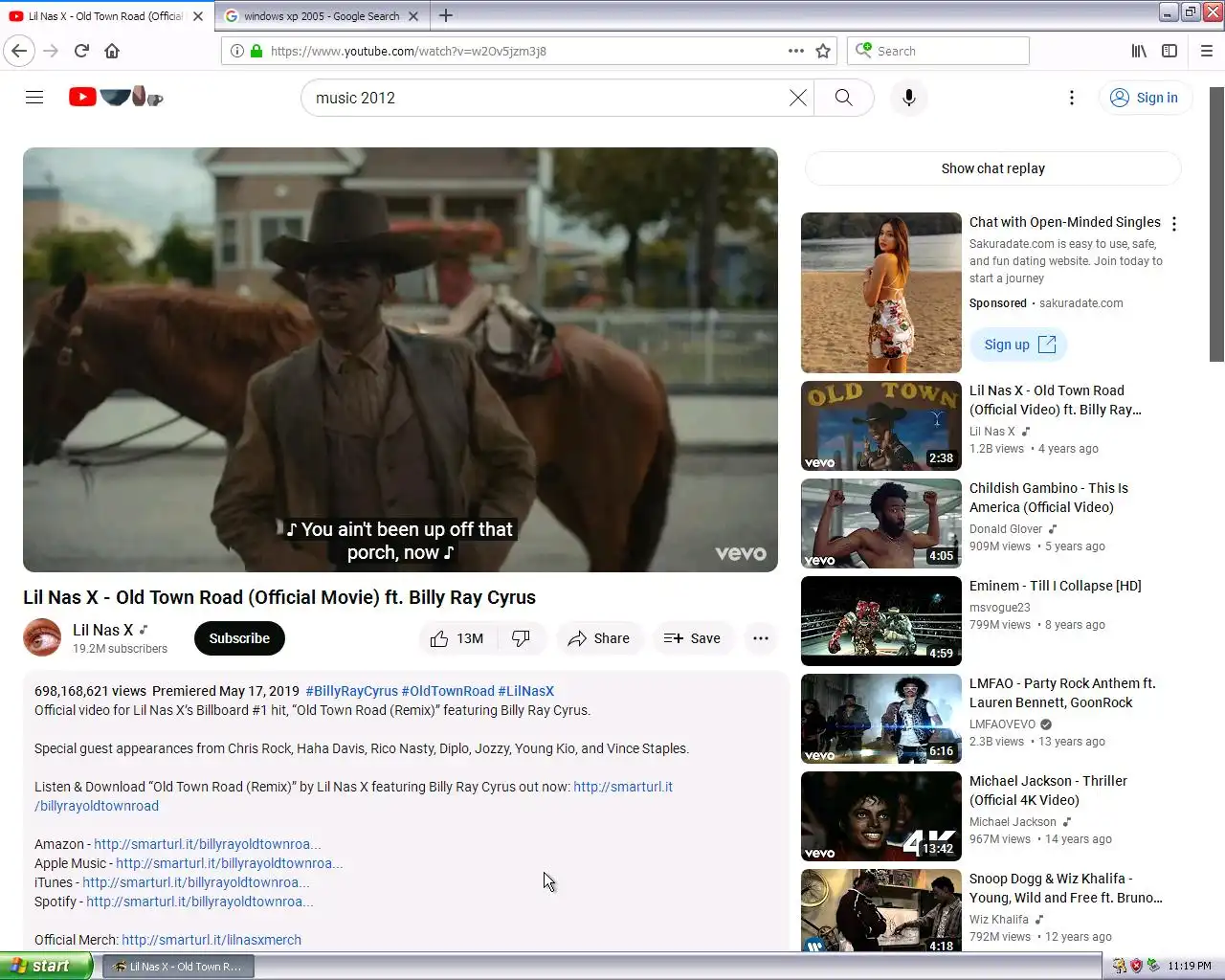Open the #OldTownRoad hashtag

point(448,691)
